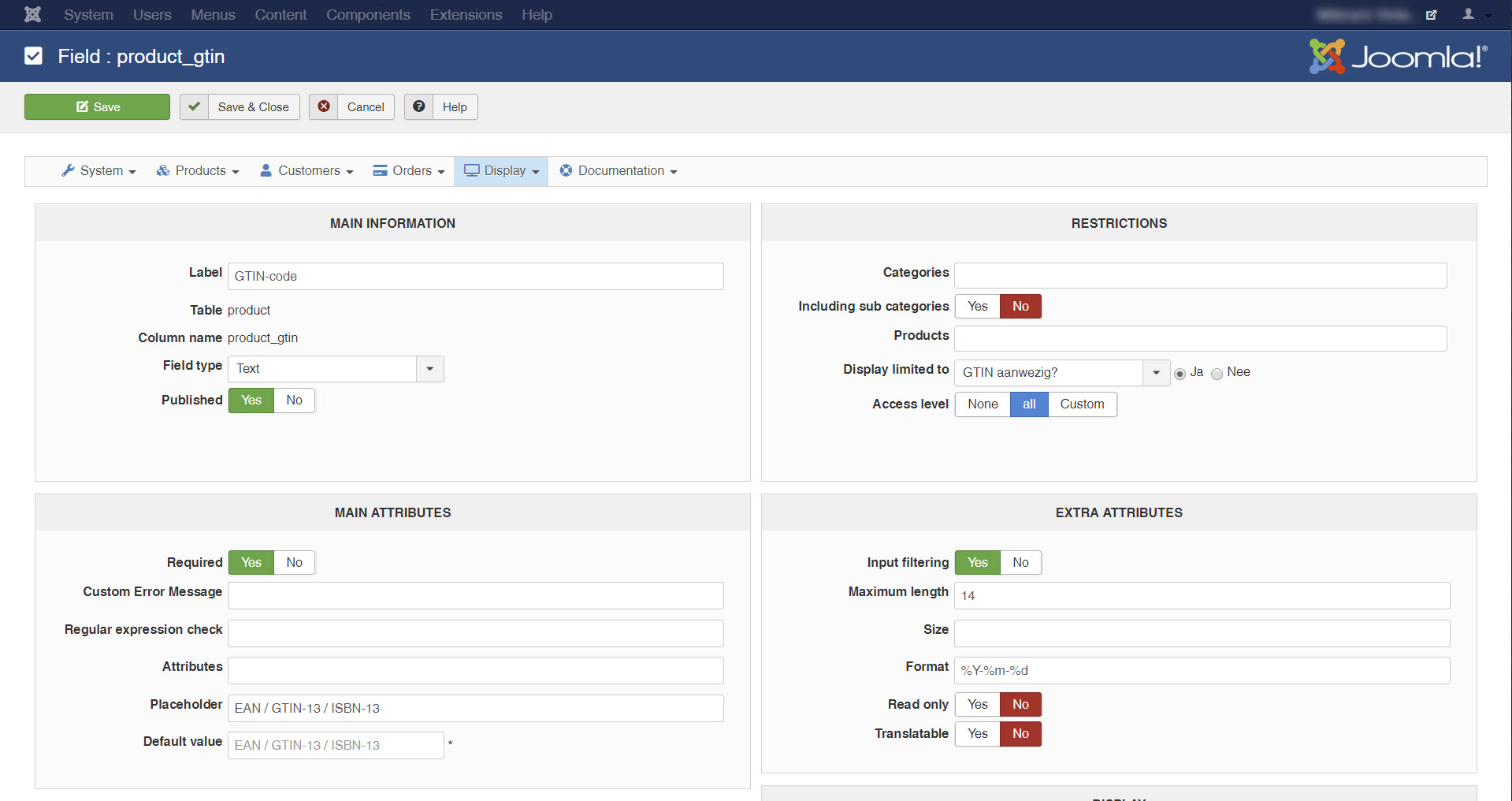Set Translatable to Yes
The width and height of the screenshot is (1512, 801).
pos(978,734)
